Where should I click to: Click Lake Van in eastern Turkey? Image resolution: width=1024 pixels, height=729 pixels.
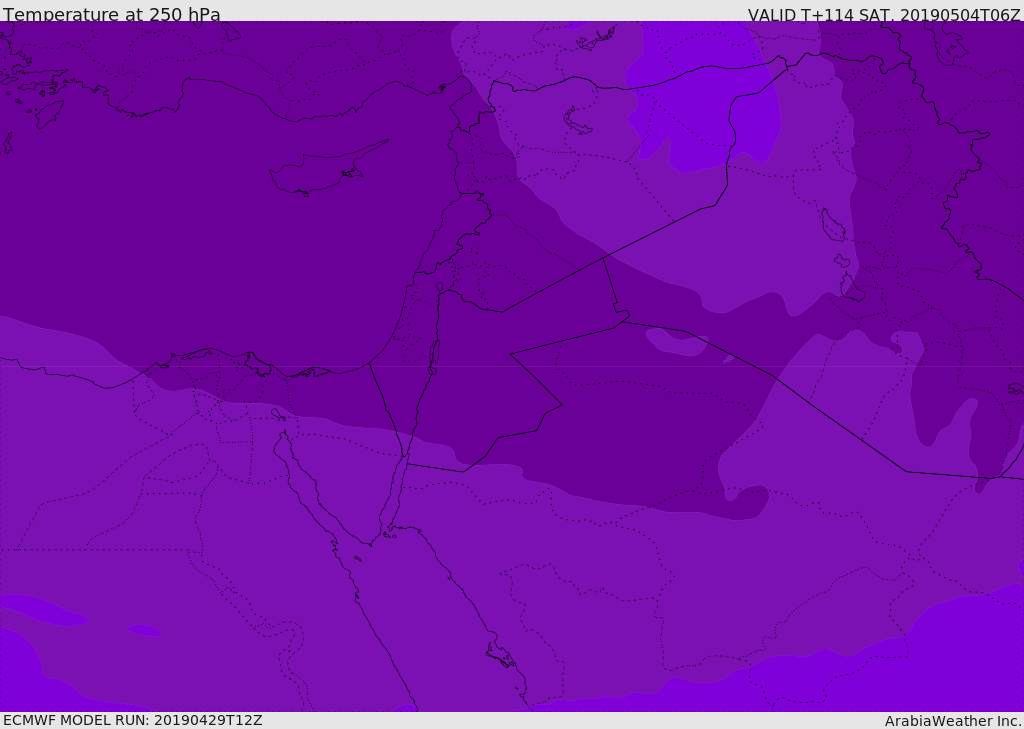tap(578, 121)
